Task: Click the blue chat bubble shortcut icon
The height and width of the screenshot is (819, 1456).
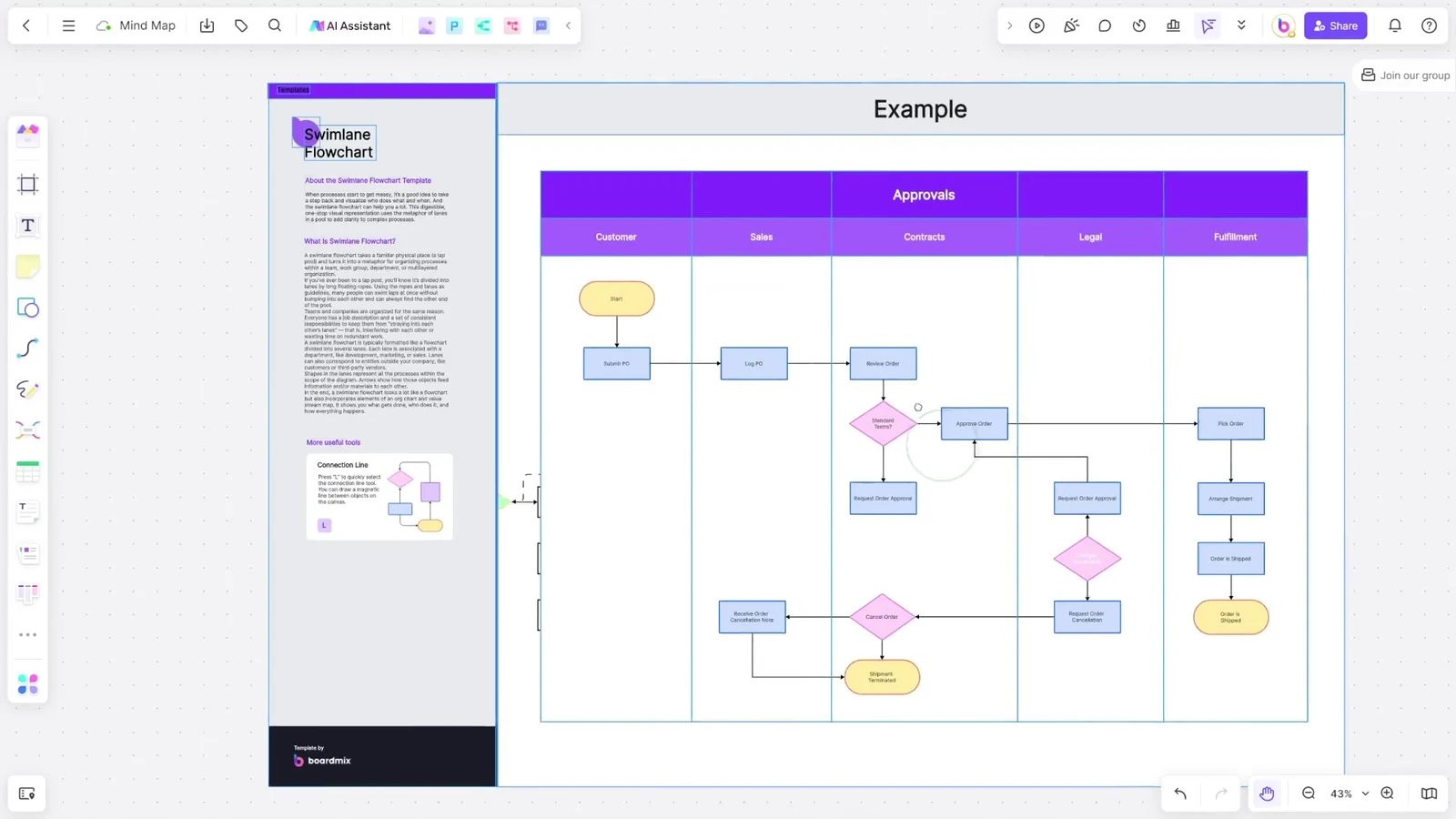Action: pyautogui.click(x=541, y=25)
